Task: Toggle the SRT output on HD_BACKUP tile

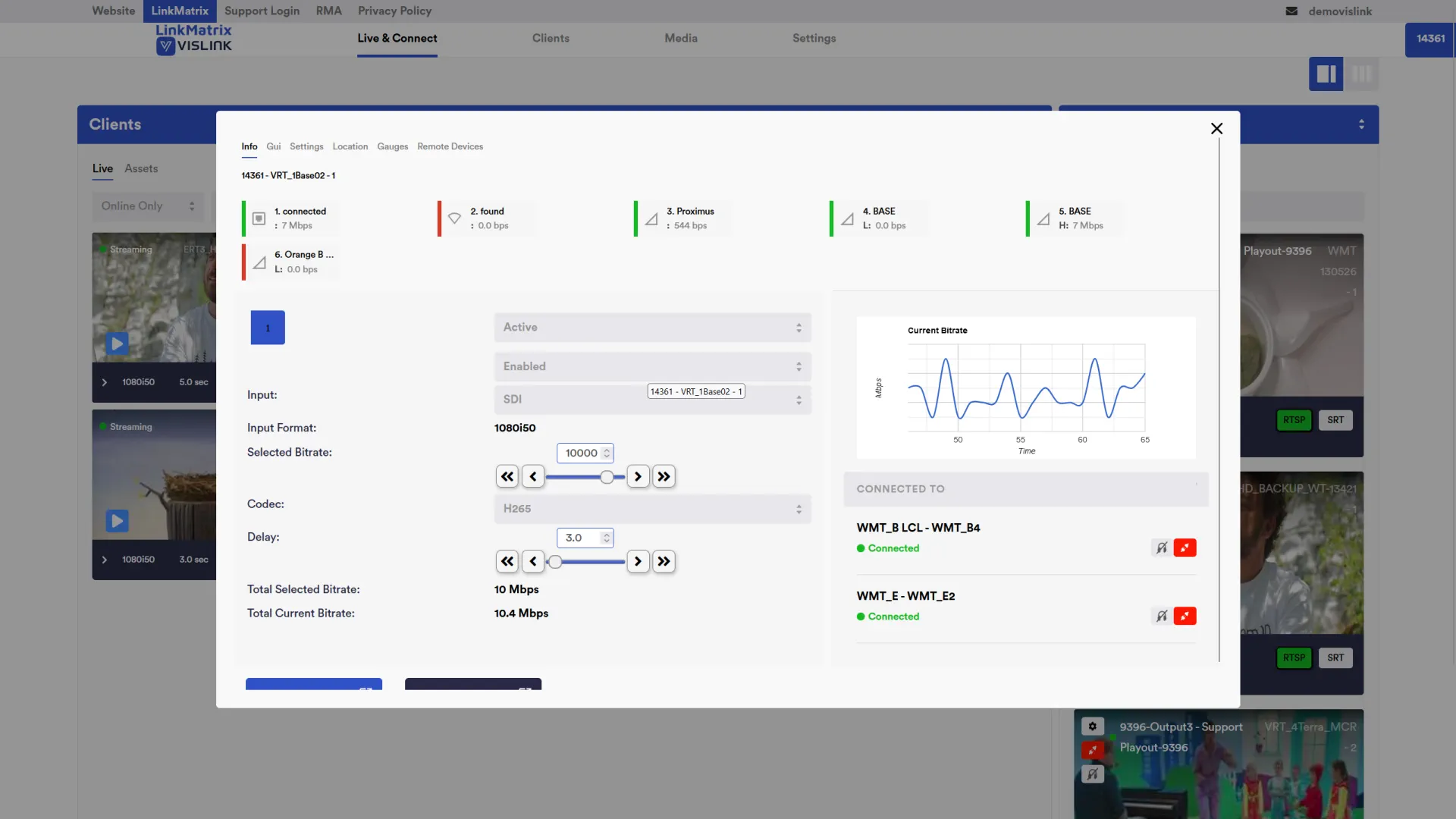Action: tap(1335, 657)
